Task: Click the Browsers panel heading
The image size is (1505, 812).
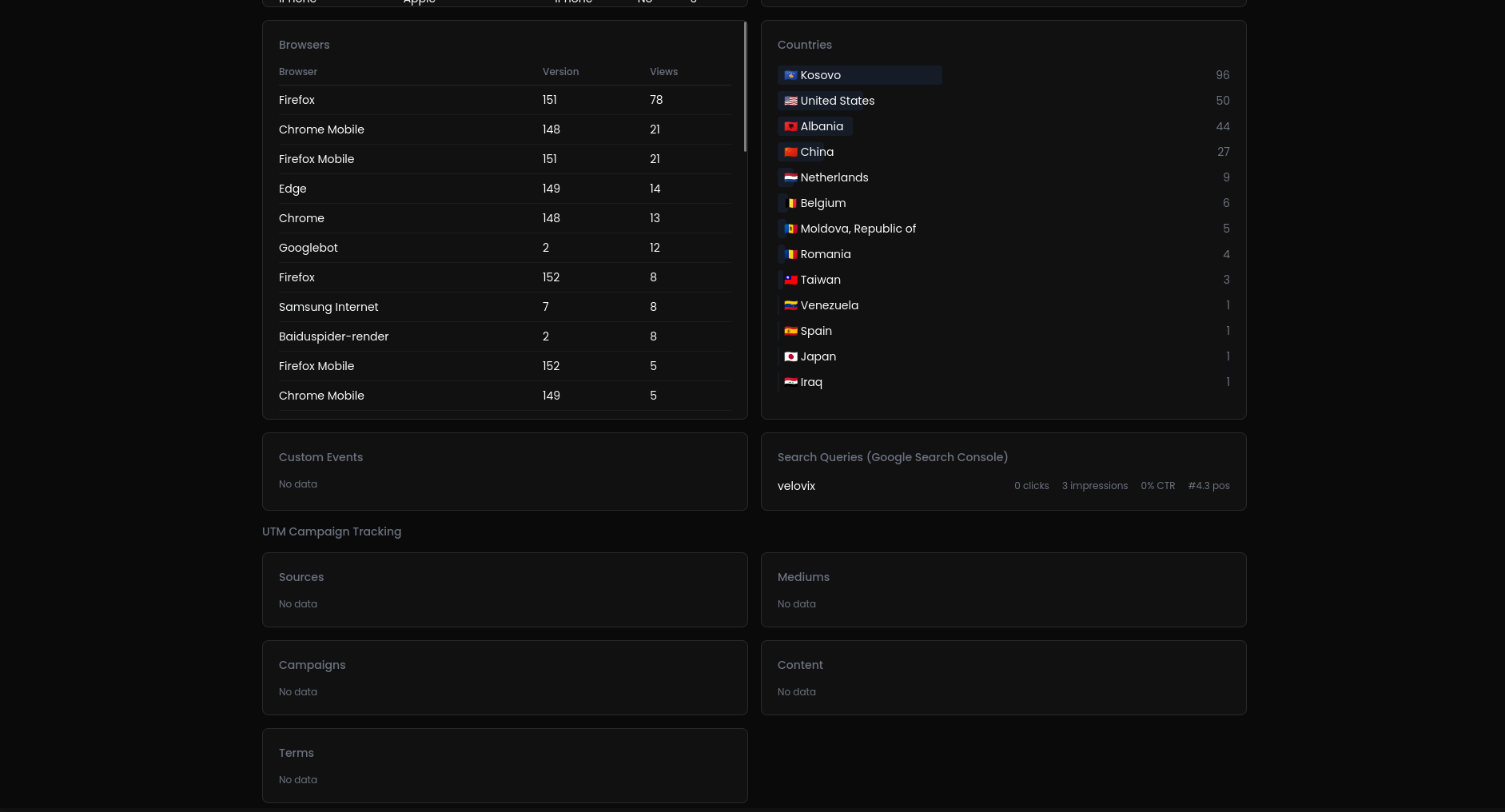Action: pyautogui.click(x=304, y=45)
